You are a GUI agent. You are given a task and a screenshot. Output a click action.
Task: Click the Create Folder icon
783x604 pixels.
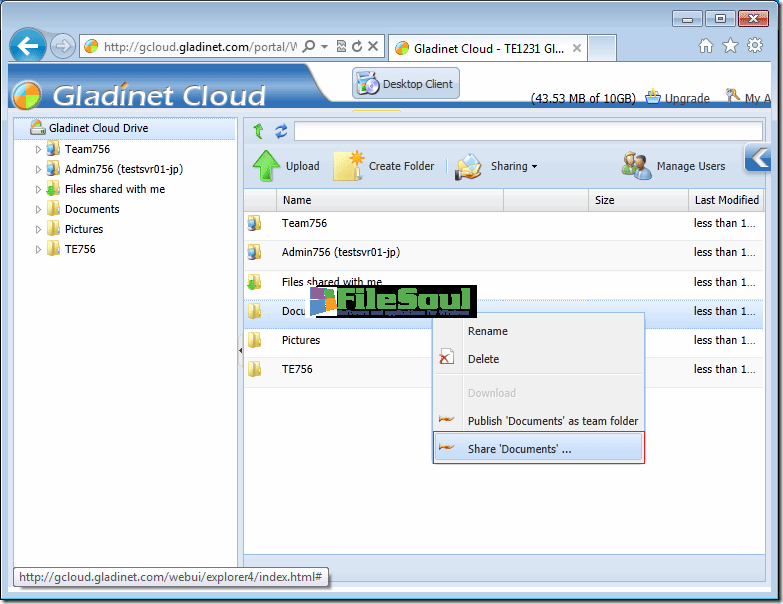click(x=348, y=166)
